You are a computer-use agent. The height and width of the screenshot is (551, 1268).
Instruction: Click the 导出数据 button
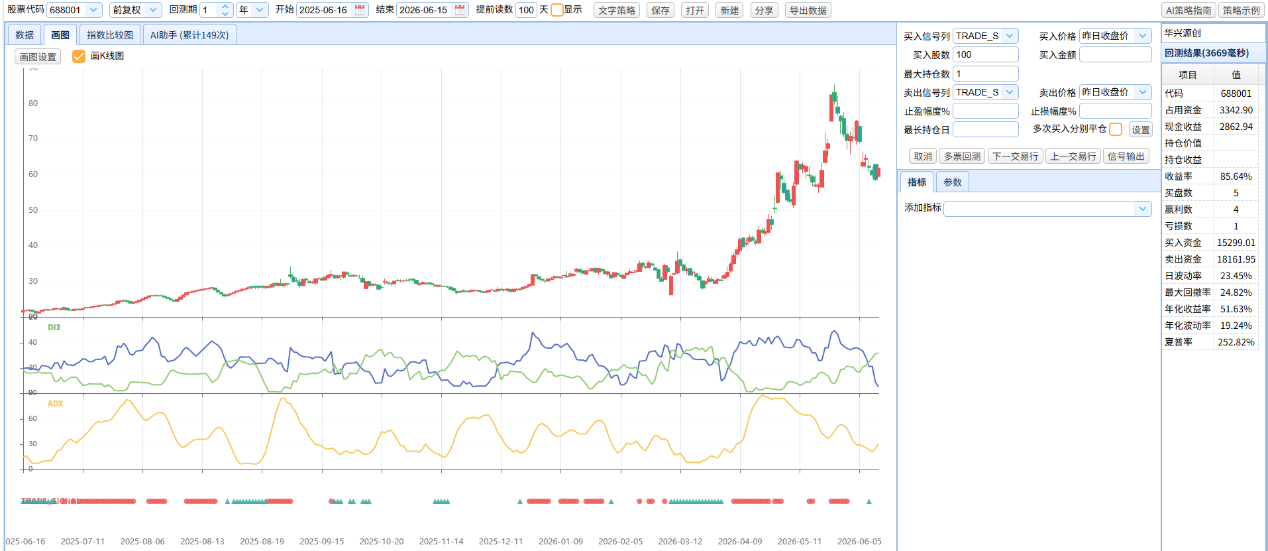tap(807, 10)
